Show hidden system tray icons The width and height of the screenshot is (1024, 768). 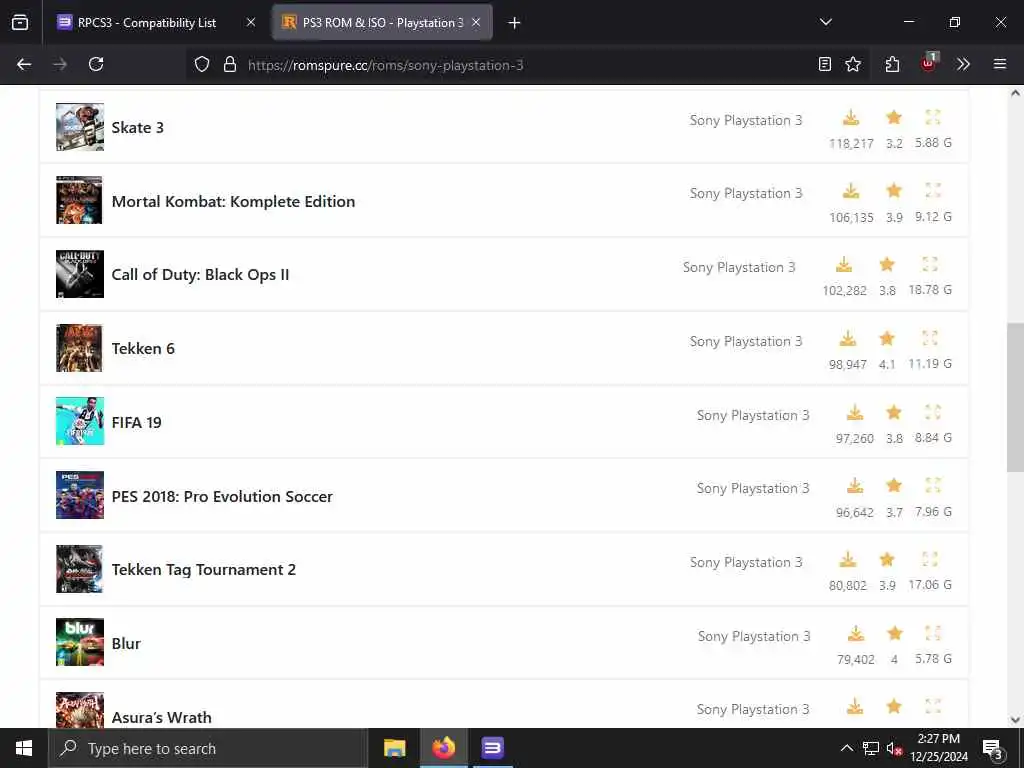click(x=846, y=748)
